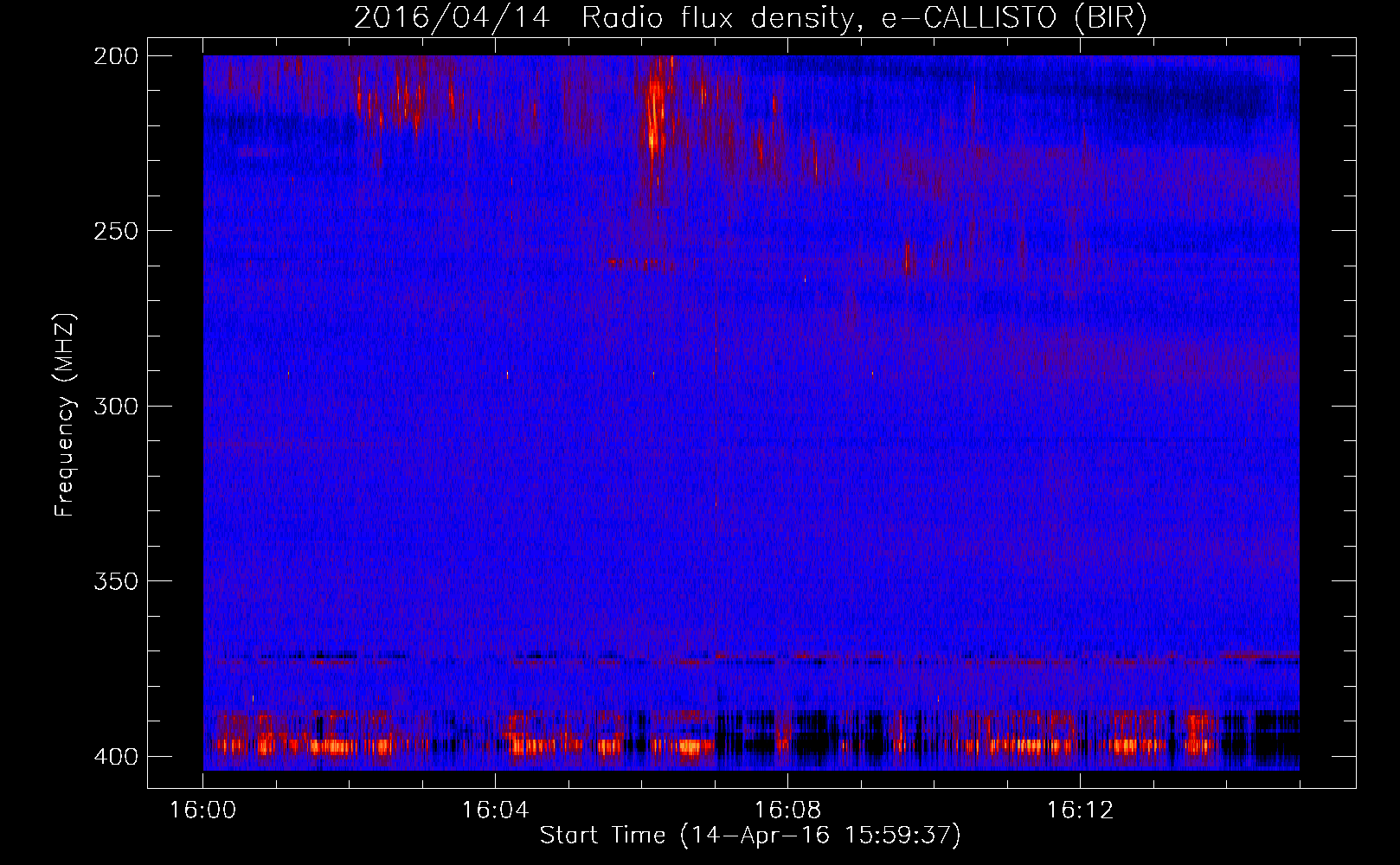
Task: Click the 400 frequency tick label
Action: coord(115,757)
